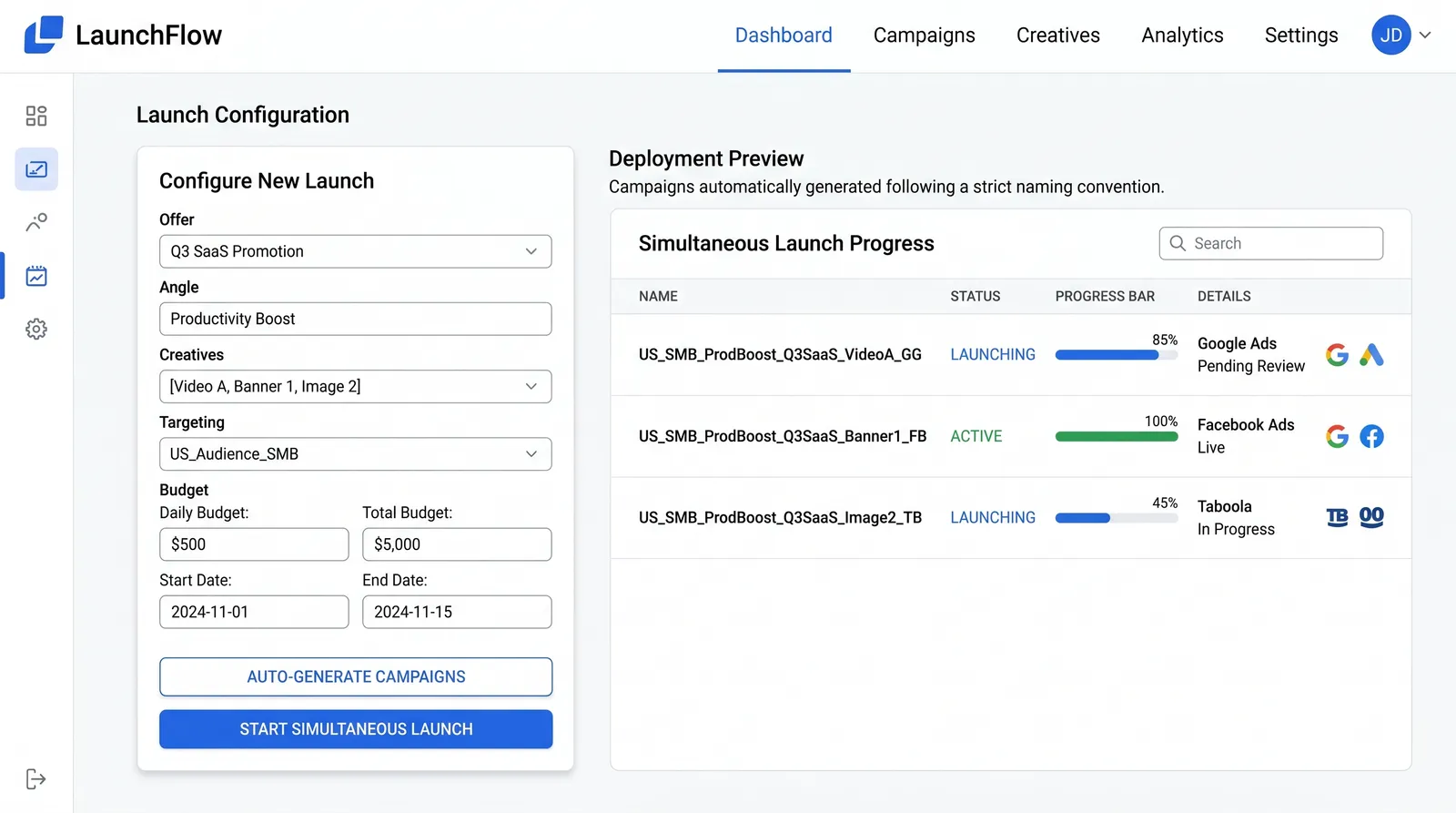Click the LaunchFlow brand name
The image size is (1456, 813).
pos(148,35)
